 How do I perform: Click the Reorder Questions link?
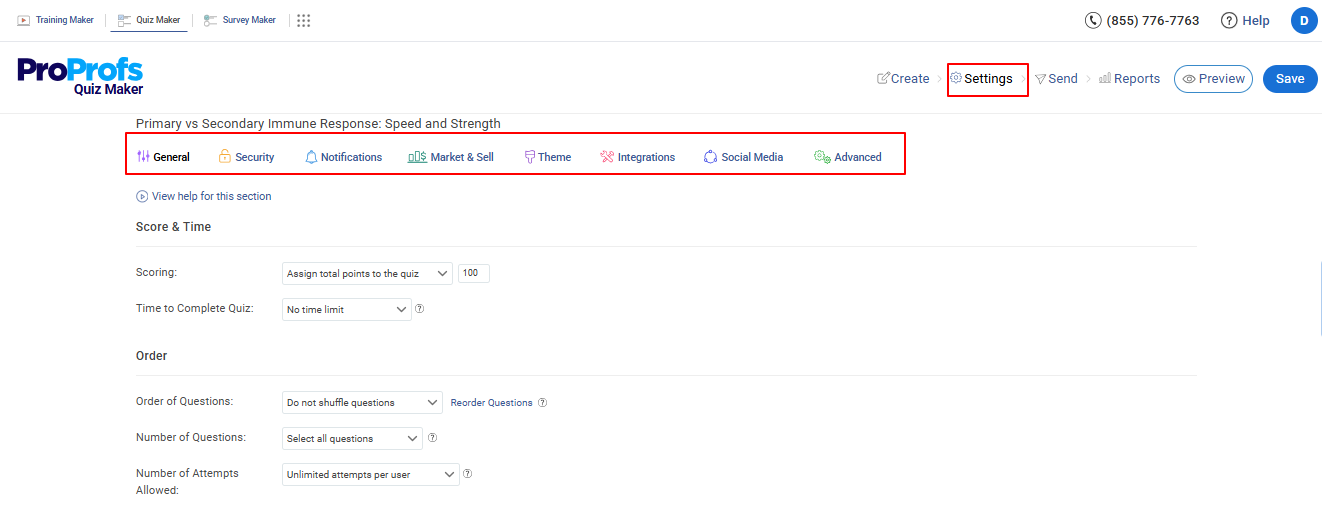pos(491,403)
